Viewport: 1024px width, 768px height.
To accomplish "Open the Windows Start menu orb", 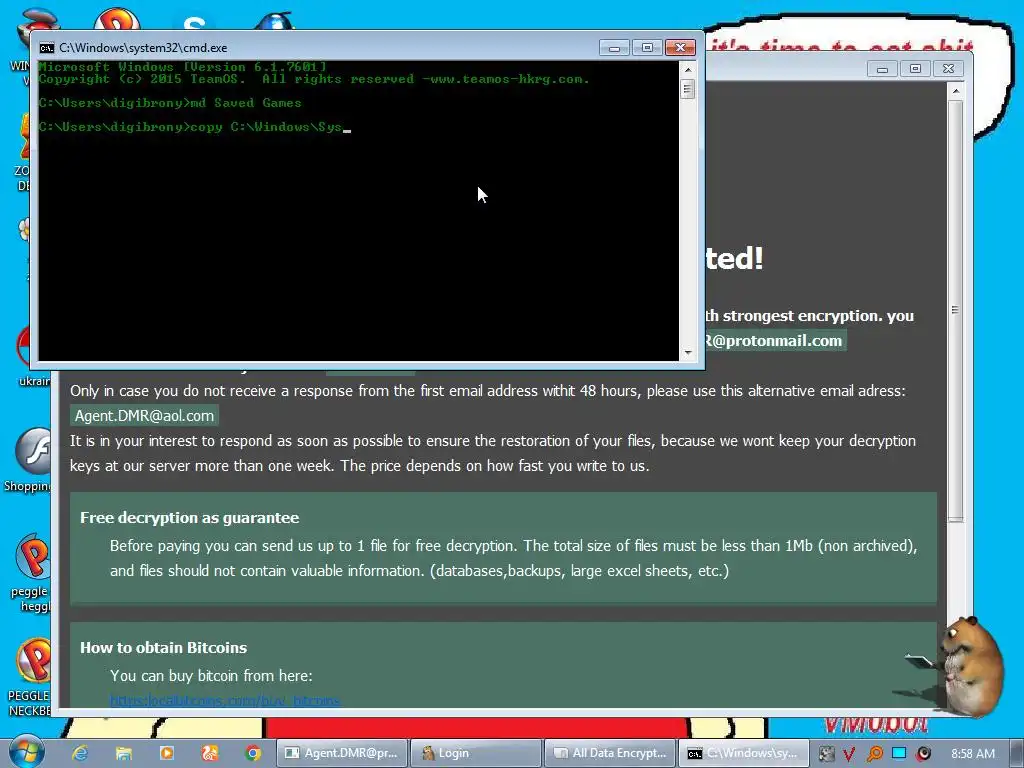I will (26, 752).
